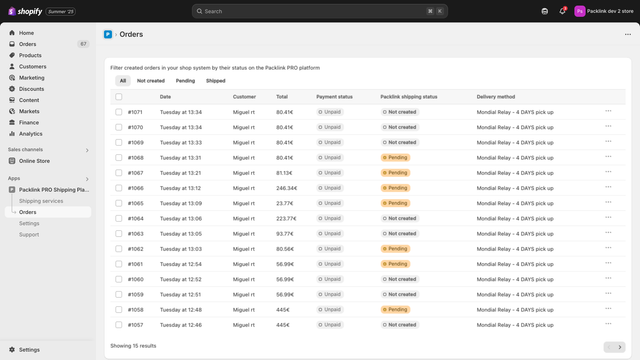Click the Home icon in sidebar

coord(12,33)
